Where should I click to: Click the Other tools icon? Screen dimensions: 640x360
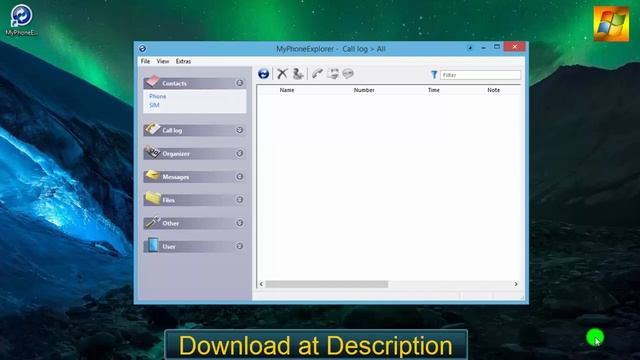(153, 222)
